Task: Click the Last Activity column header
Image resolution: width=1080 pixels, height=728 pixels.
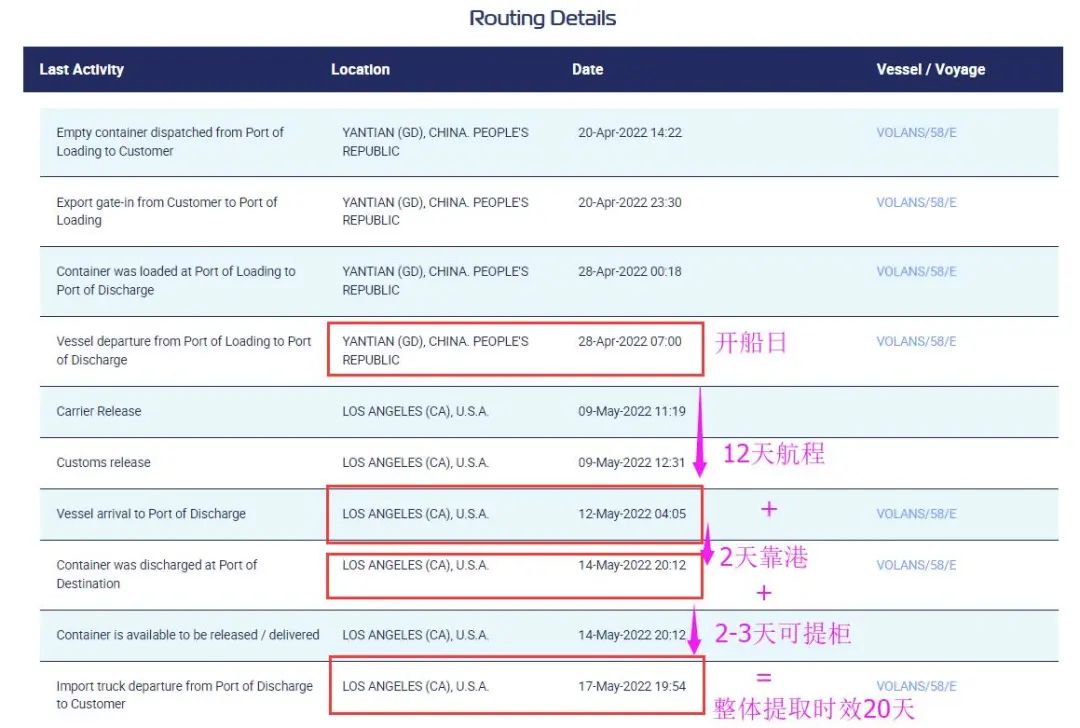Action: pos(81,70)
